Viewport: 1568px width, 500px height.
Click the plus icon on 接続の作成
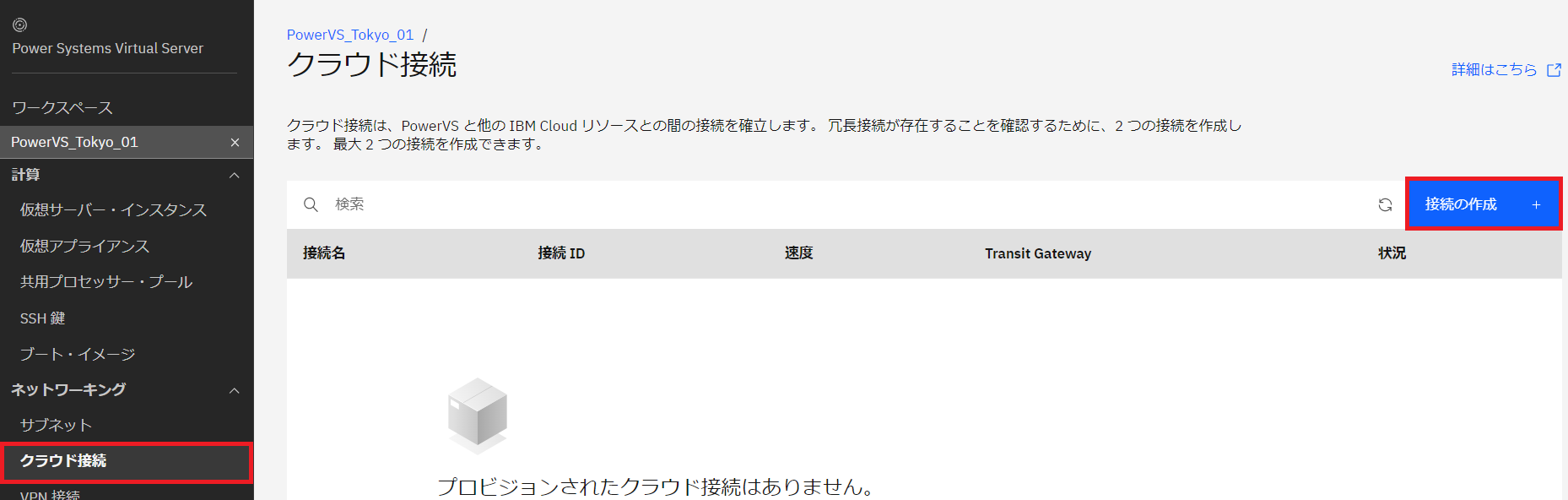pos(1536,204)
